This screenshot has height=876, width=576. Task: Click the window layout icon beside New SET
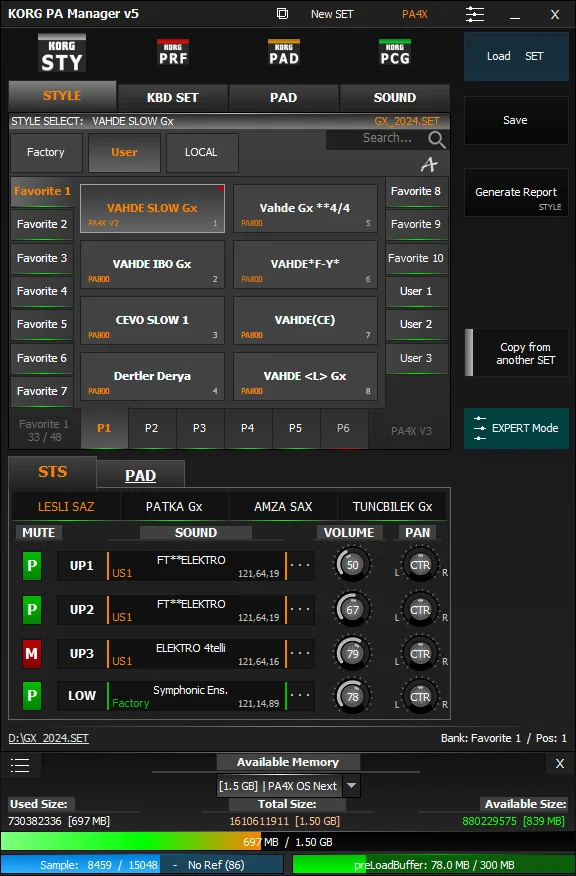coord(283,13)
